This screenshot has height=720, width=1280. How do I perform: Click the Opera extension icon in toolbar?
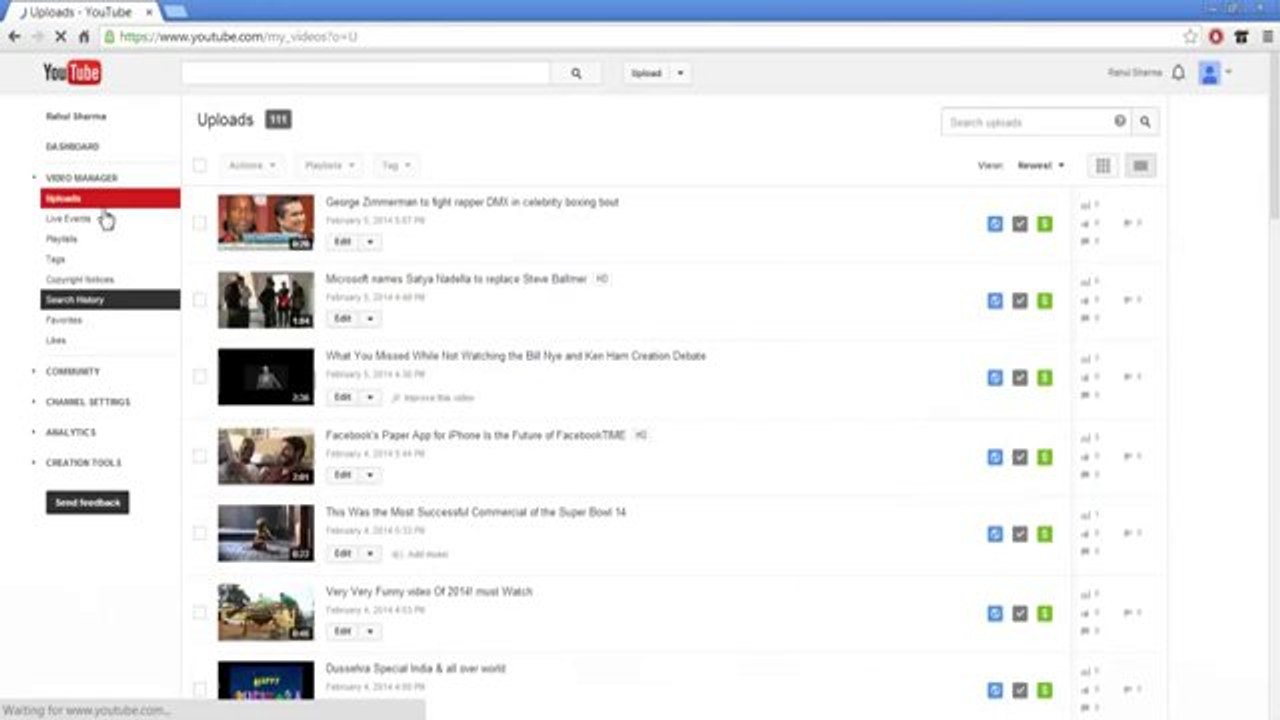click(1216, 36)
